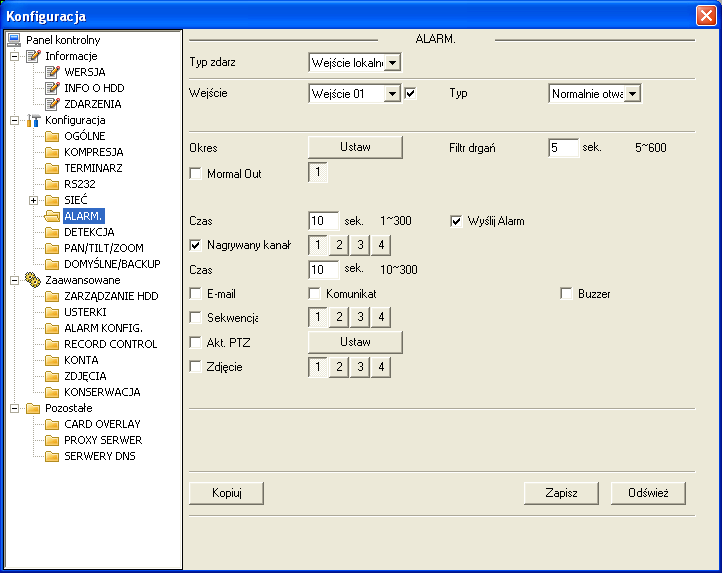Click the Informacje notepad icon

(33, 56)
